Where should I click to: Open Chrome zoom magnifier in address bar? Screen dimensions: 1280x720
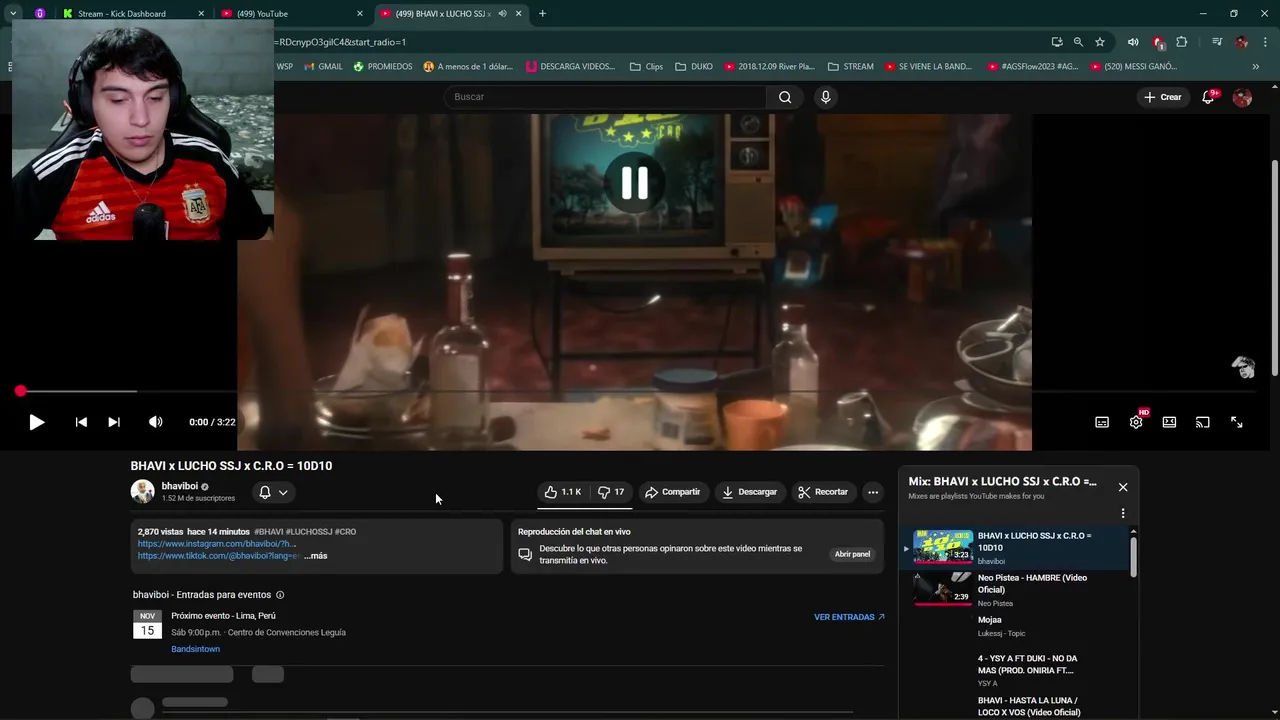coord(1078,42)
